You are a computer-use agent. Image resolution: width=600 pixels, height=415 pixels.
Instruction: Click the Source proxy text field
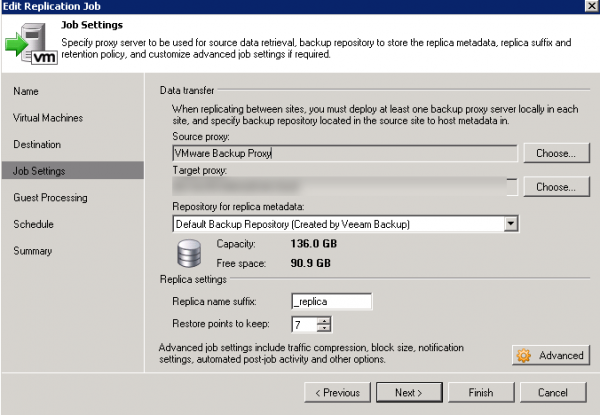point(344,154)
